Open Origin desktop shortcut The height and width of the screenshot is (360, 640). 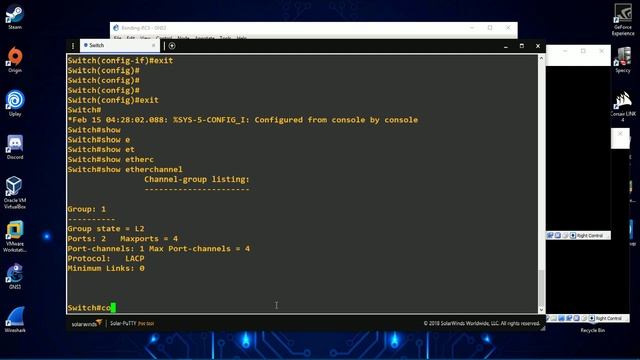(x=15, y=60)
